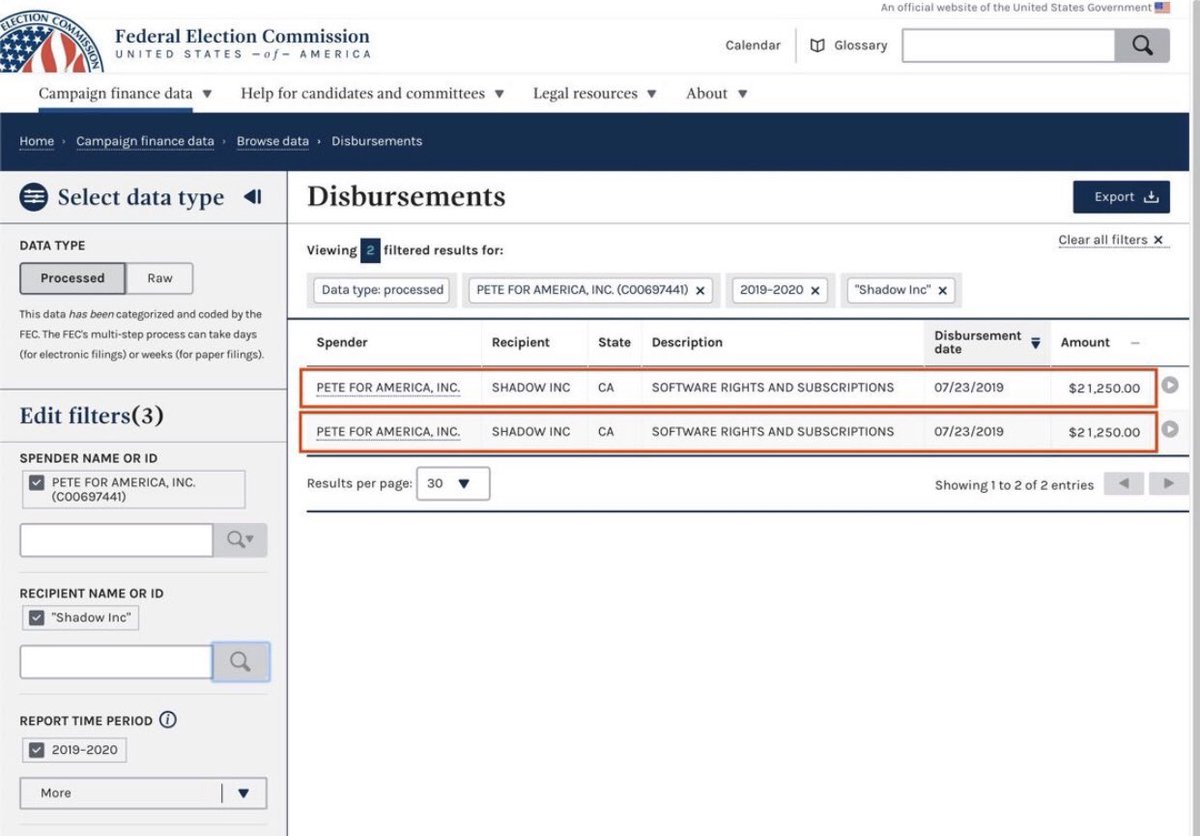This screenshot has width=1200, height=836.
Task: Click the Data type: processed filter tag
Action: pyautogui.click(x=382, y=290)
